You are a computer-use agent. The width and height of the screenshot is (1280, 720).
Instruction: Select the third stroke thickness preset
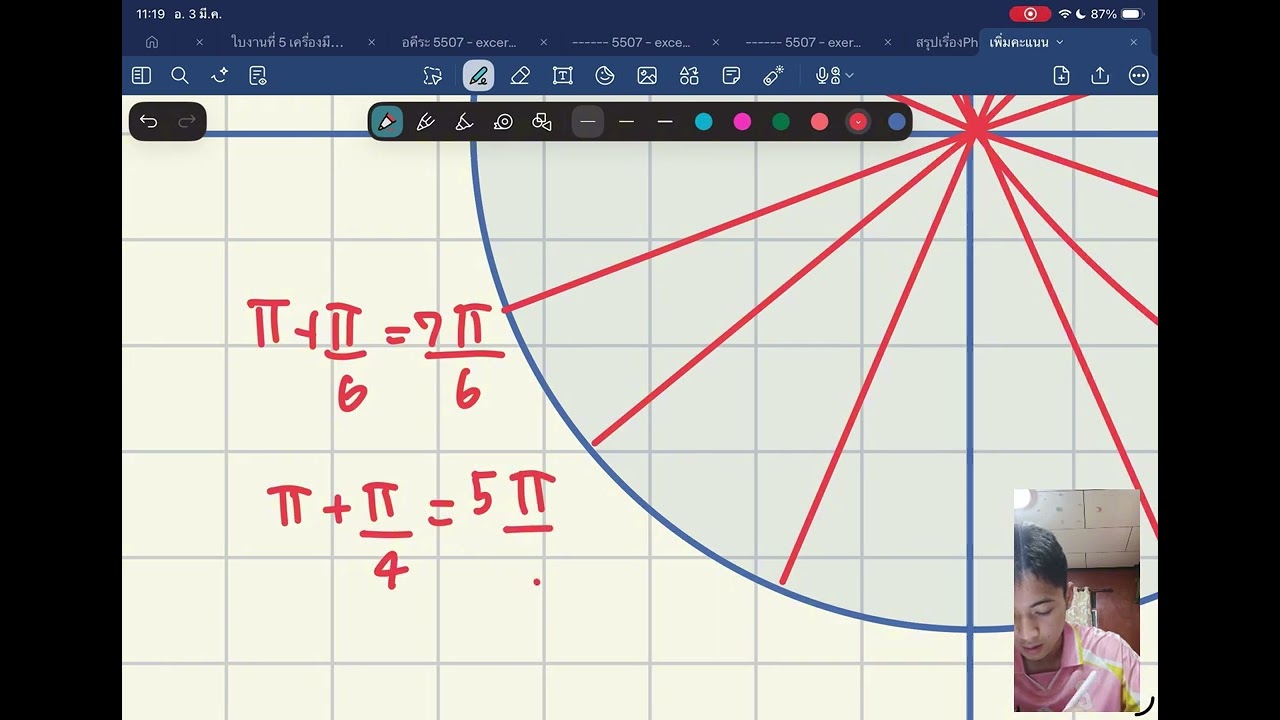pyautogui.click(x=665, y=122)
